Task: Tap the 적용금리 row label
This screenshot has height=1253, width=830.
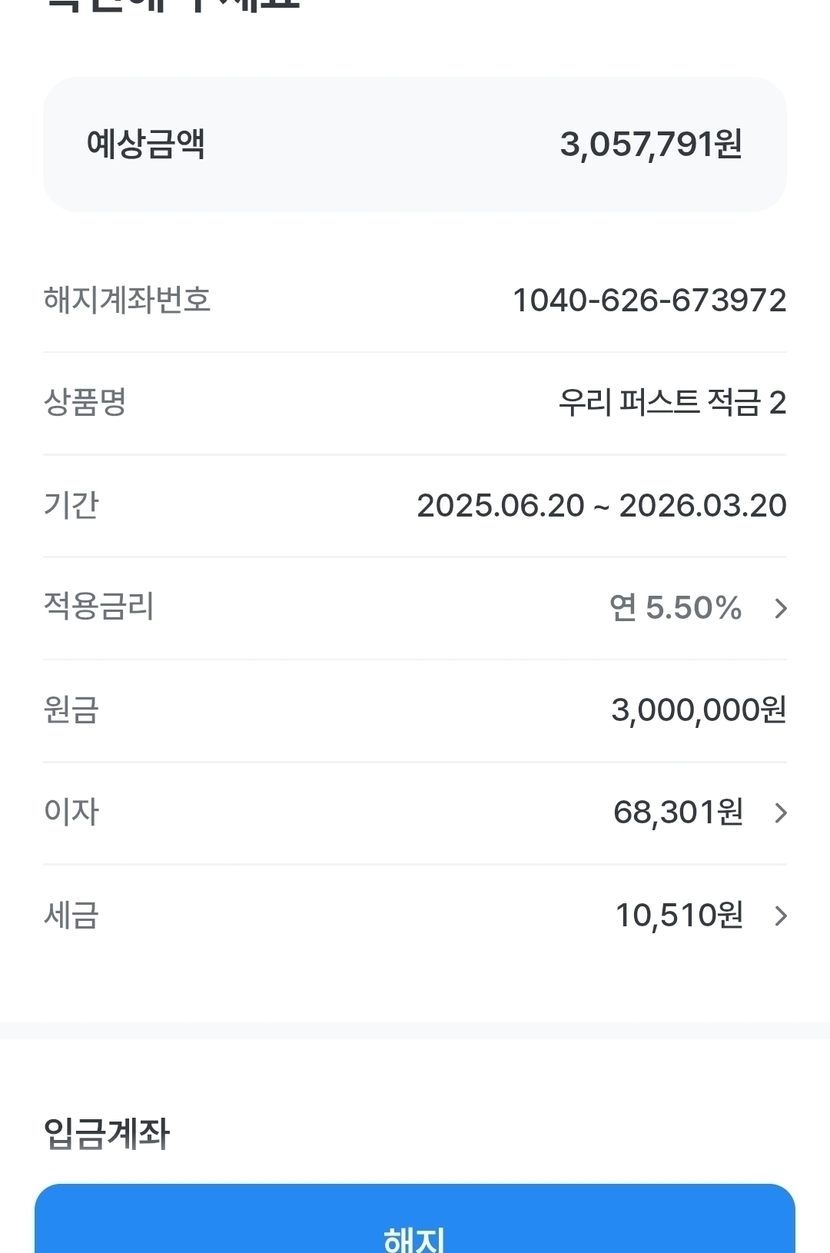Action: tap(99, 607)
